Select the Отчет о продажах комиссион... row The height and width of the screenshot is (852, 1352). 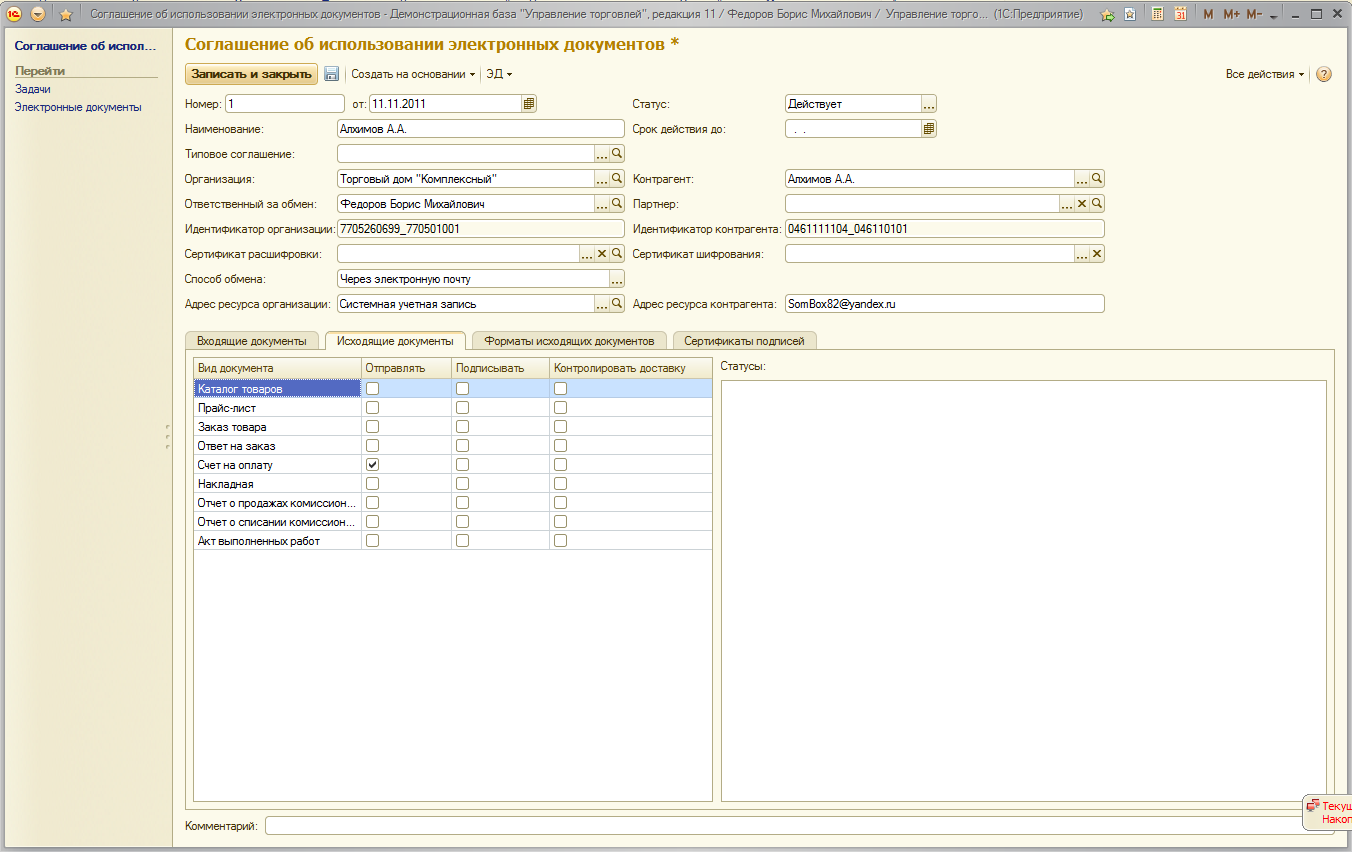(453, 503)
